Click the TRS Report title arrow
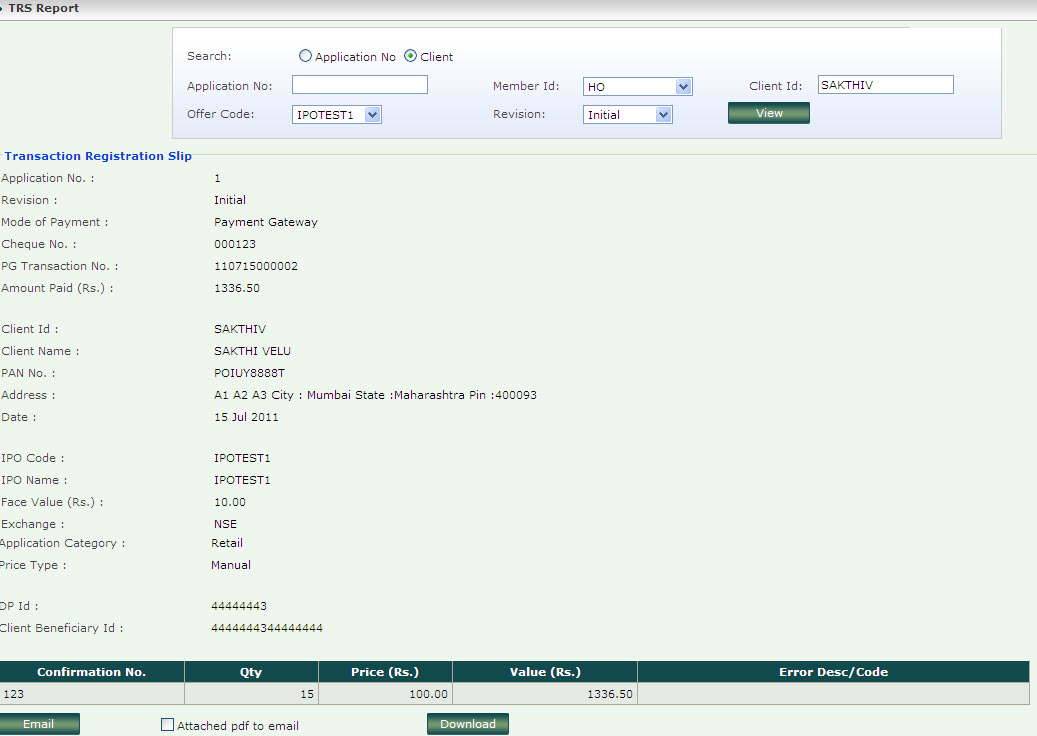The height and width of the screenshot is (736, 1037). point(3,8)
